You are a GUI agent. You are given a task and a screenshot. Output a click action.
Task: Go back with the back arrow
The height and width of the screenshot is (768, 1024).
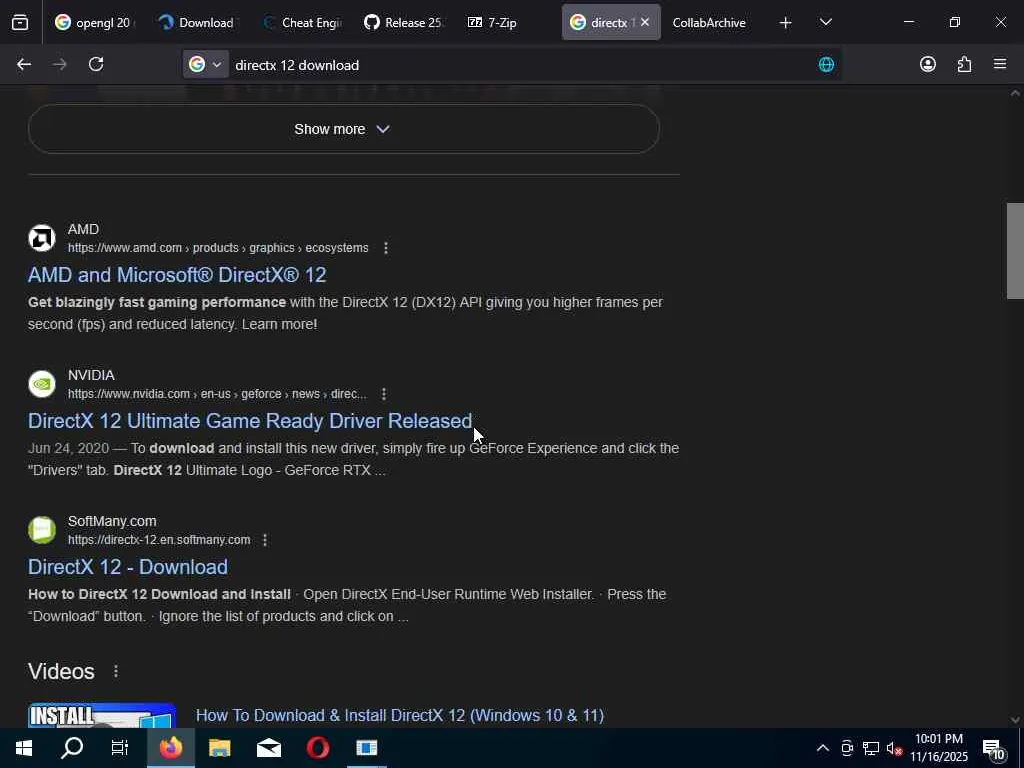pos(24,64)
